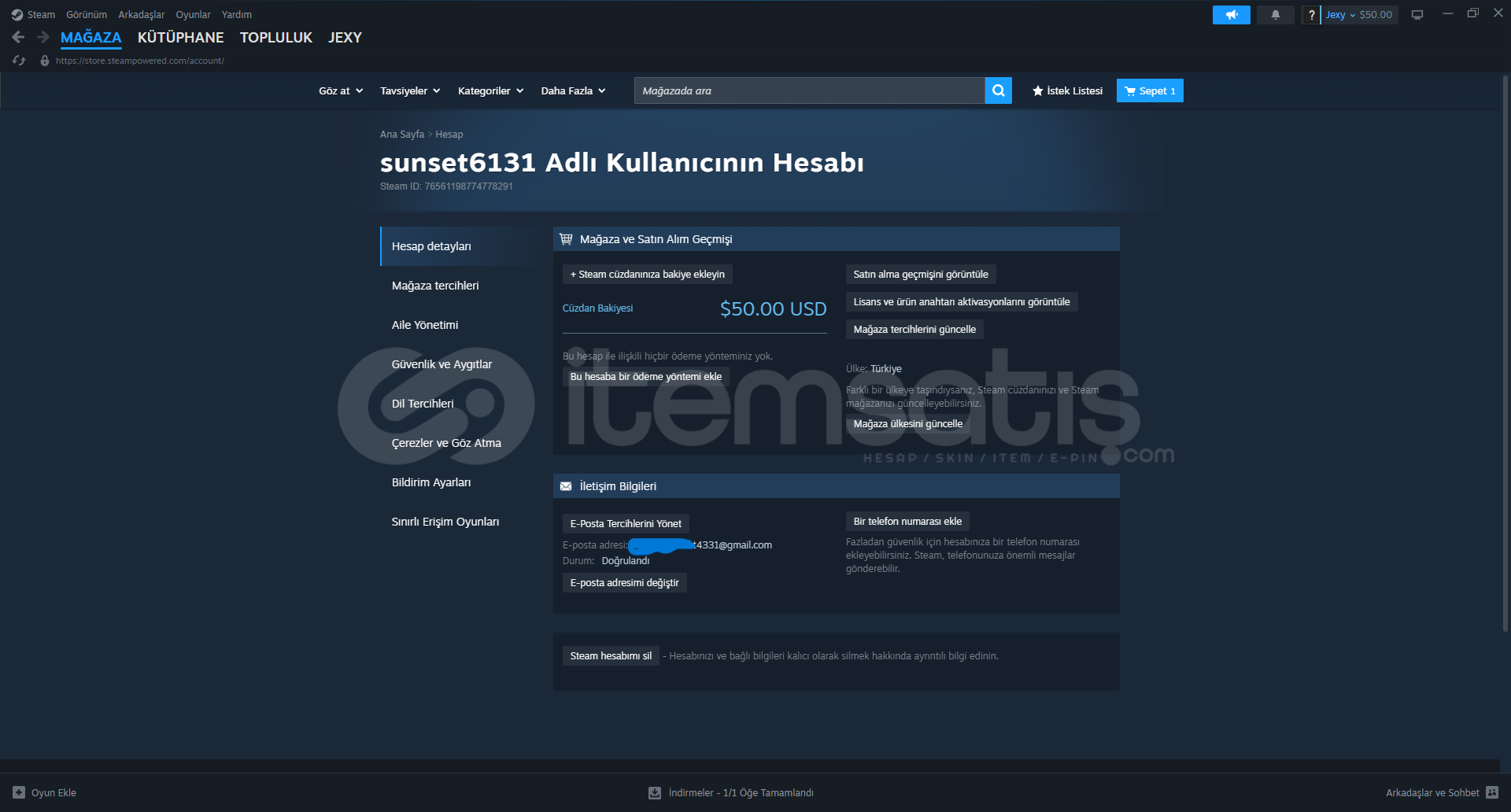This screenshot has width=1511, height=812.
Task: Open İstek Listesi link
Action: pyautogui.click(x=1068, y=91)
